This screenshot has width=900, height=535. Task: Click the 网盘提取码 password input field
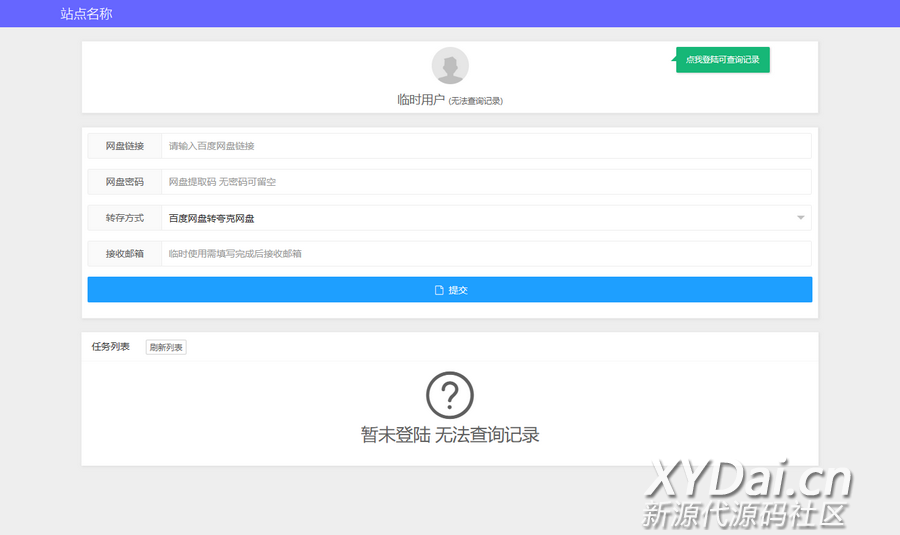point(485,182)
